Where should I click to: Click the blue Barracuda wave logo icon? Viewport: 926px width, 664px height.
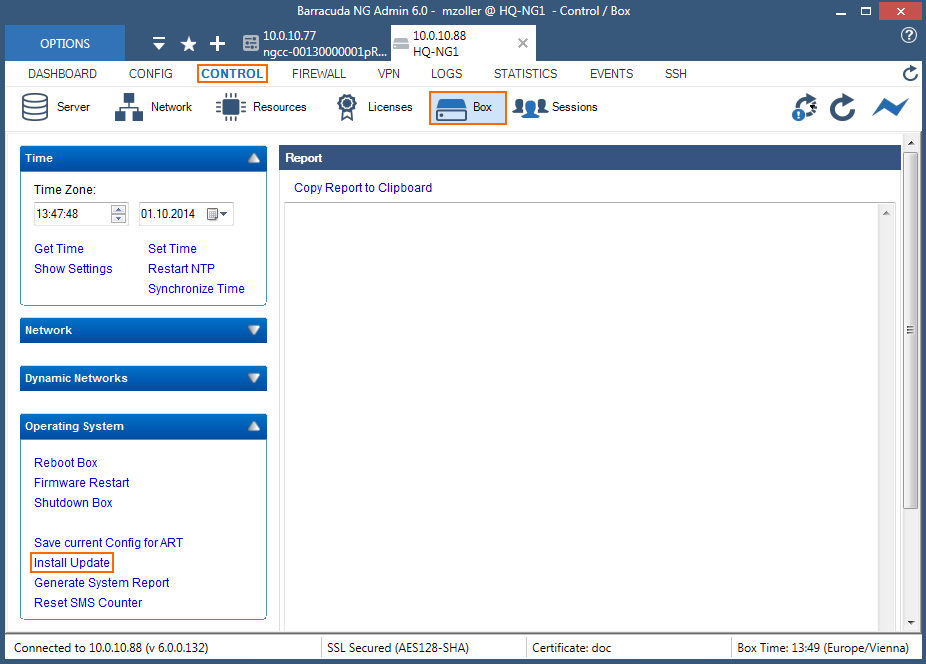(891, 108)
